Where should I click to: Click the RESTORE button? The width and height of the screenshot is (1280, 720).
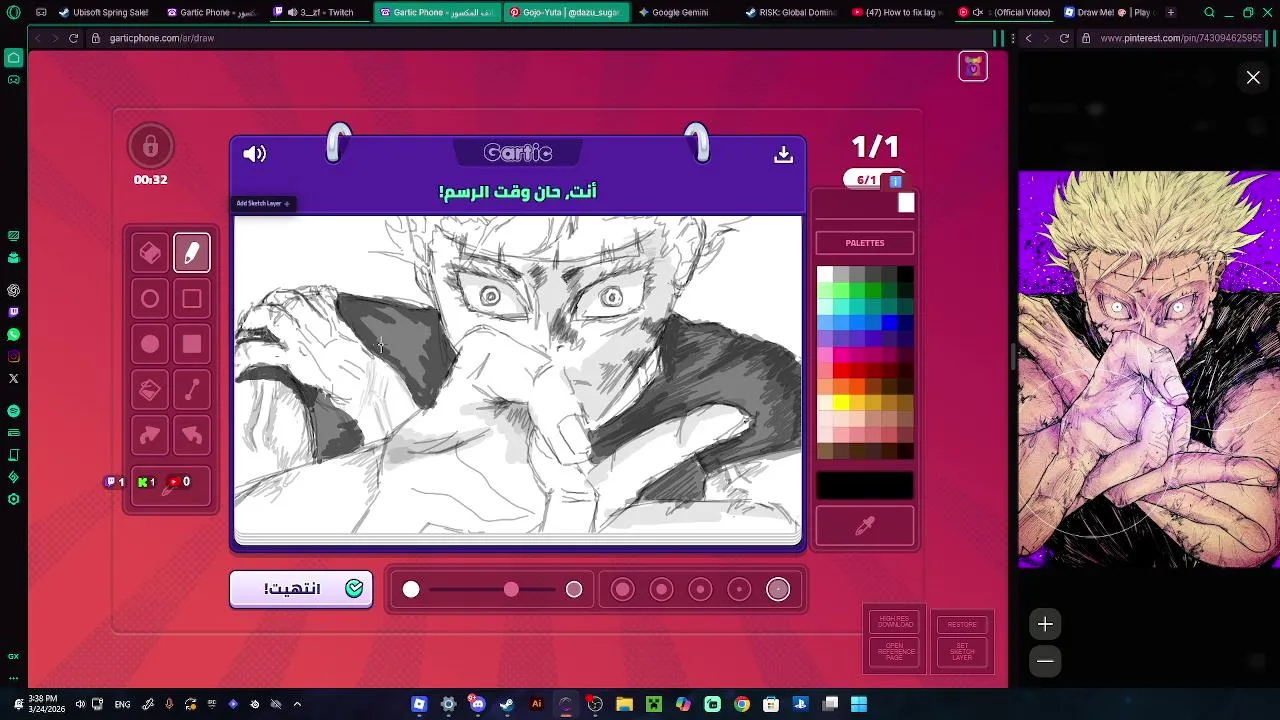962,624
